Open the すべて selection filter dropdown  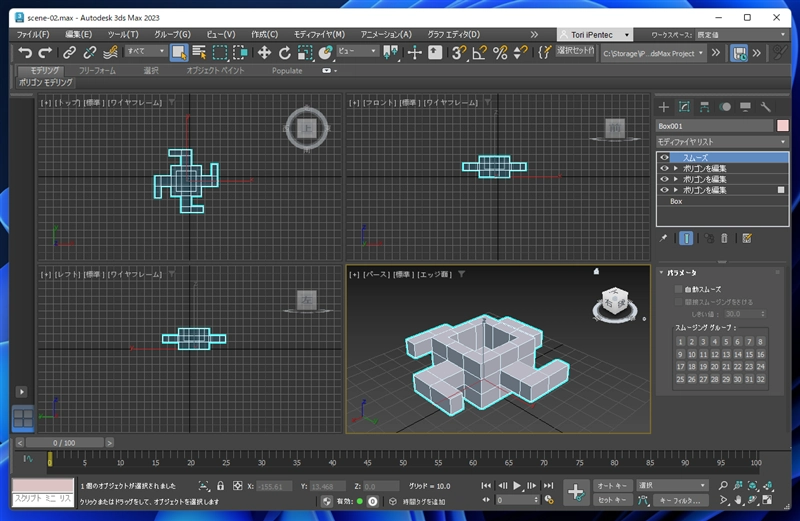(x=146, y=51)
